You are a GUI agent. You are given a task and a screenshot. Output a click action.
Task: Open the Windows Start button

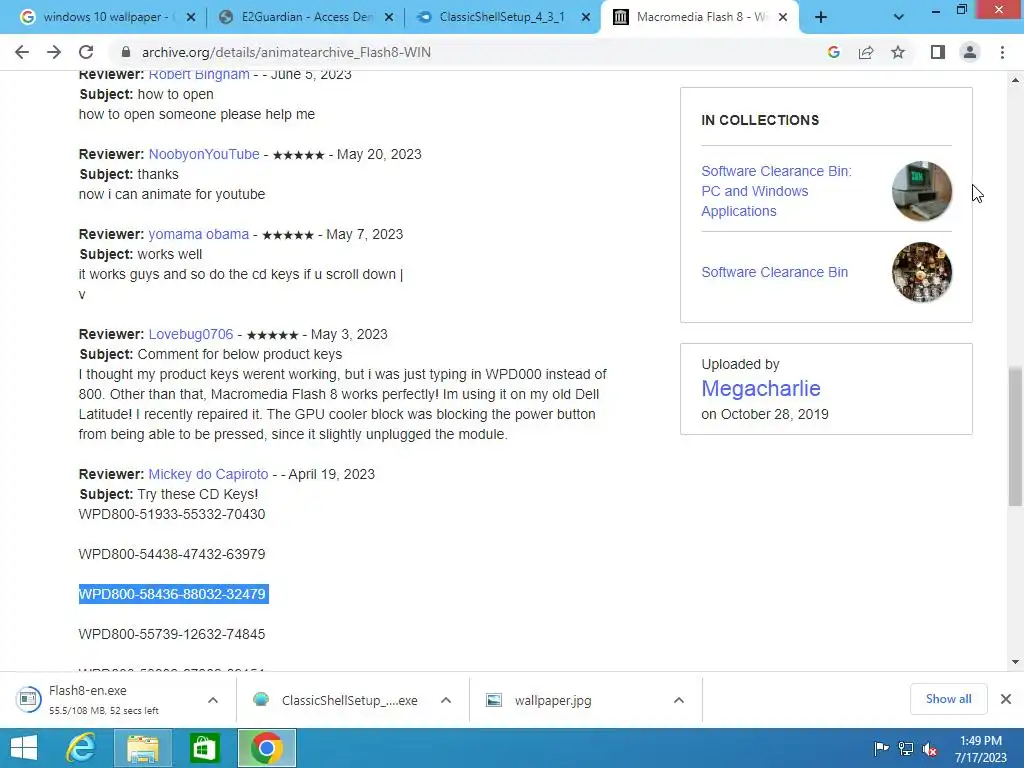[24, 748]
